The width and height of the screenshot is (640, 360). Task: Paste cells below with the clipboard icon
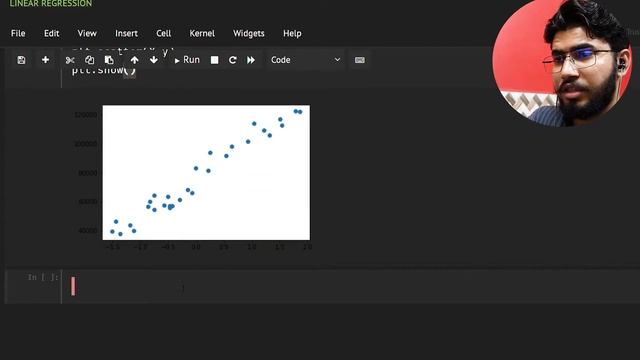109,60
